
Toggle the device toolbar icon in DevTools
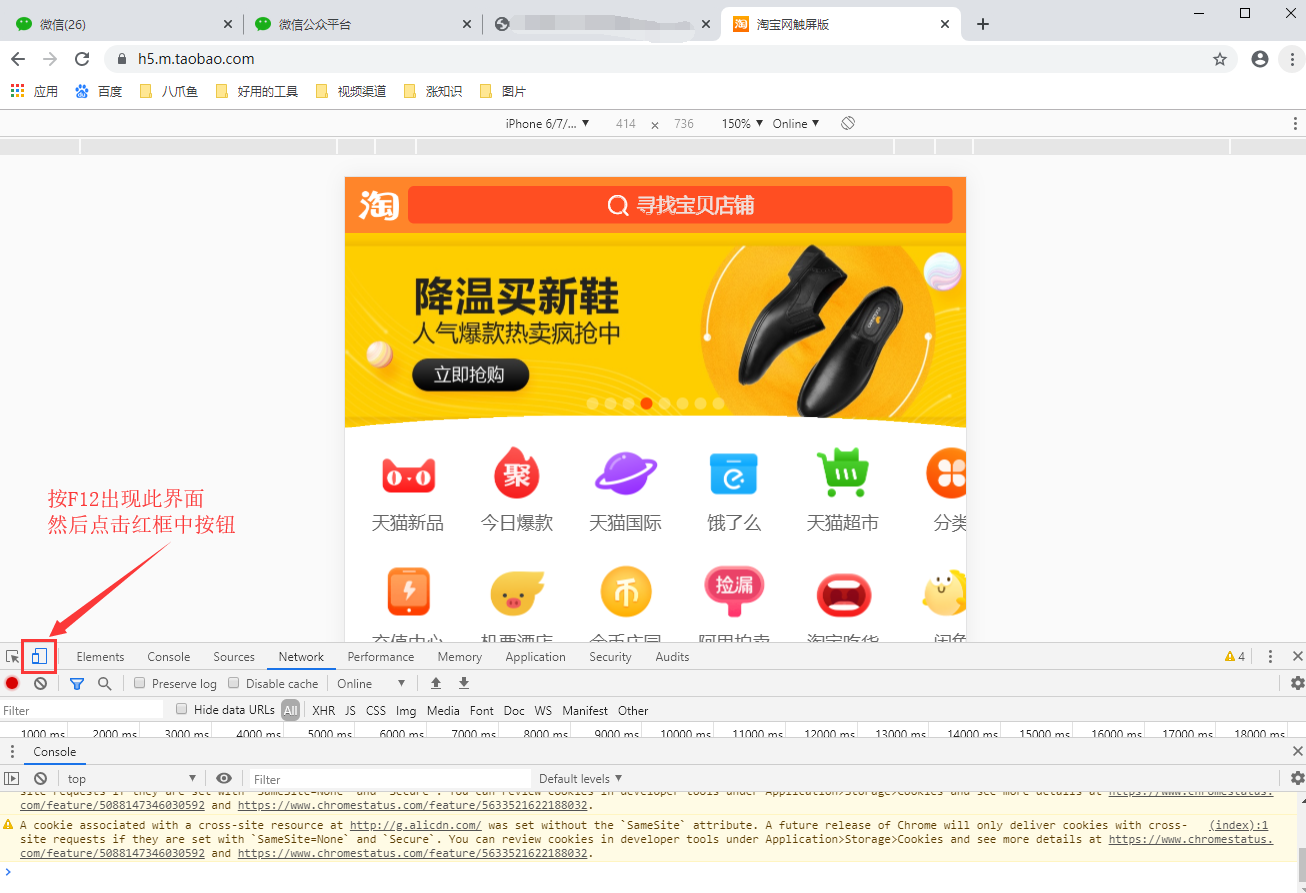pyautogui.click(x=40, y=657)
